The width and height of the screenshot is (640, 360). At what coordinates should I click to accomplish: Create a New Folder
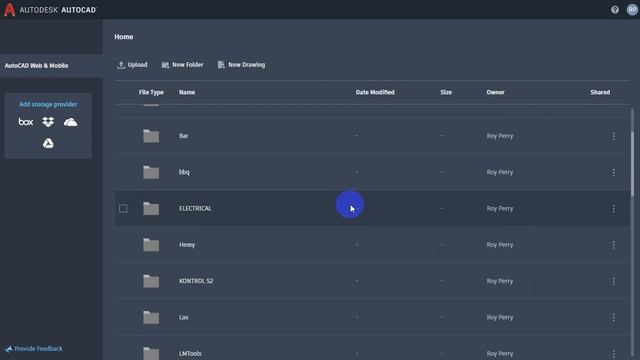tap(182, 65)
